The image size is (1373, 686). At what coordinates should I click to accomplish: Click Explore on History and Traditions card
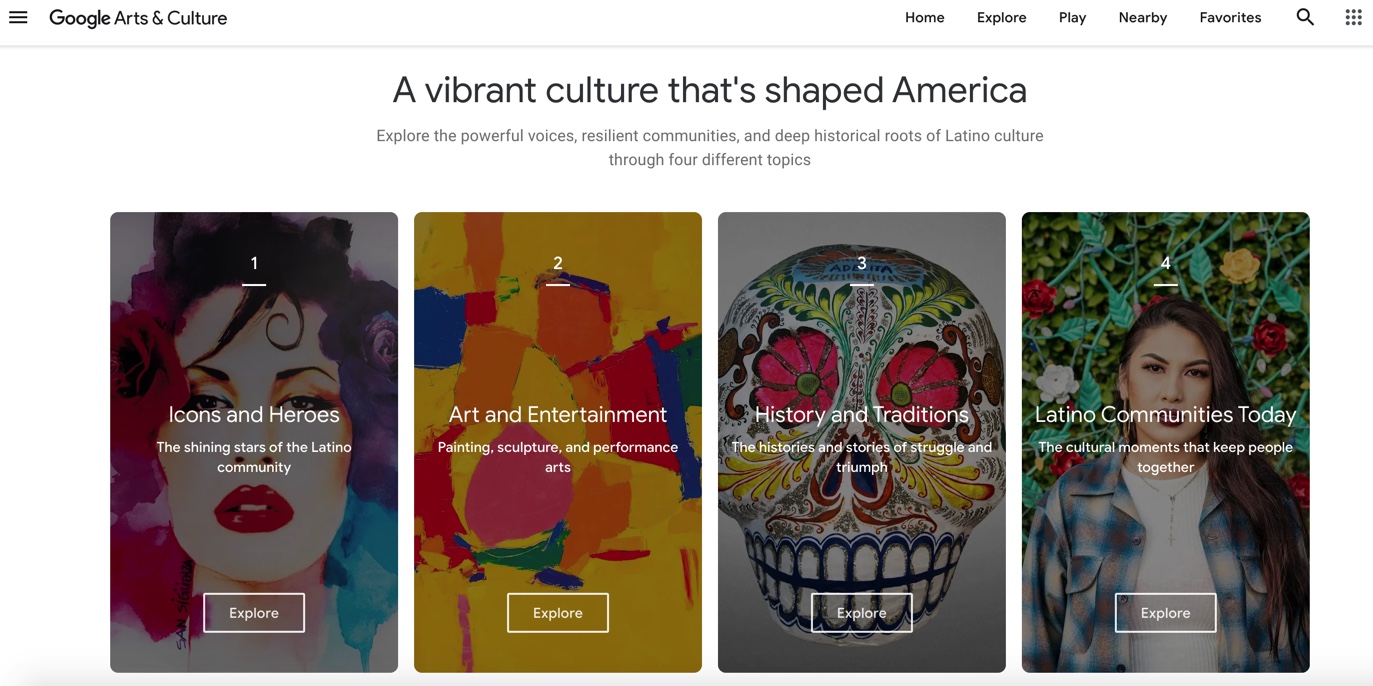[x=862, y=613]
